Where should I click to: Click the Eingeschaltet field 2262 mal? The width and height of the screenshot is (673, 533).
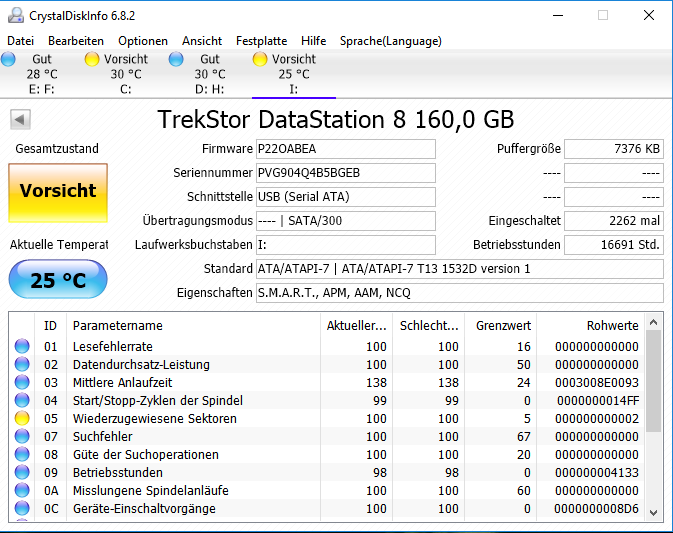(614, 221)
